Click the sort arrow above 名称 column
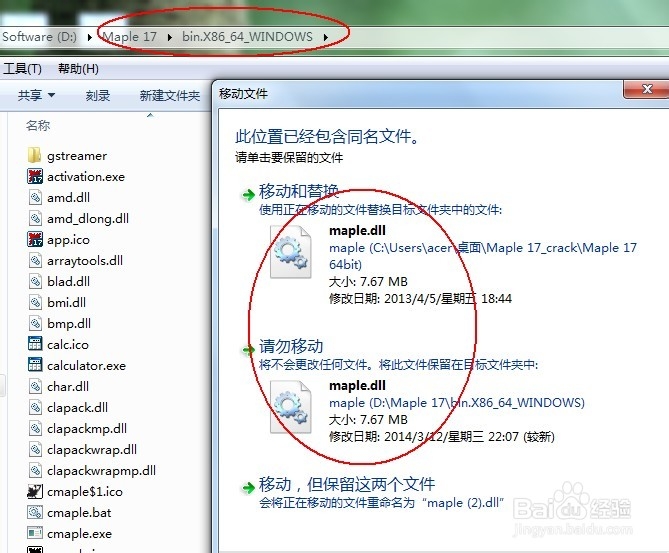The height and width of the screenshot is (553, 669). coord(150,115)
